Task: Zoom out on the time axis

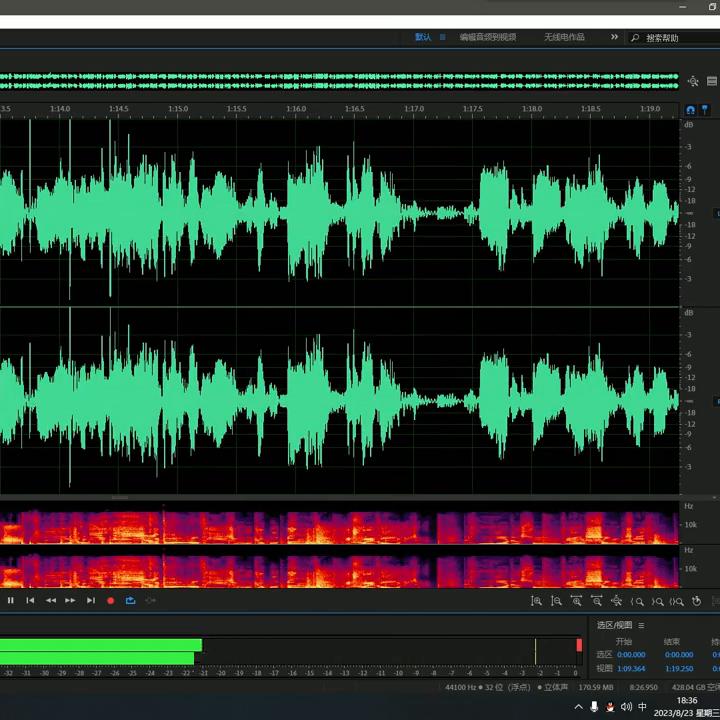Action: click(x=596, y=601)
